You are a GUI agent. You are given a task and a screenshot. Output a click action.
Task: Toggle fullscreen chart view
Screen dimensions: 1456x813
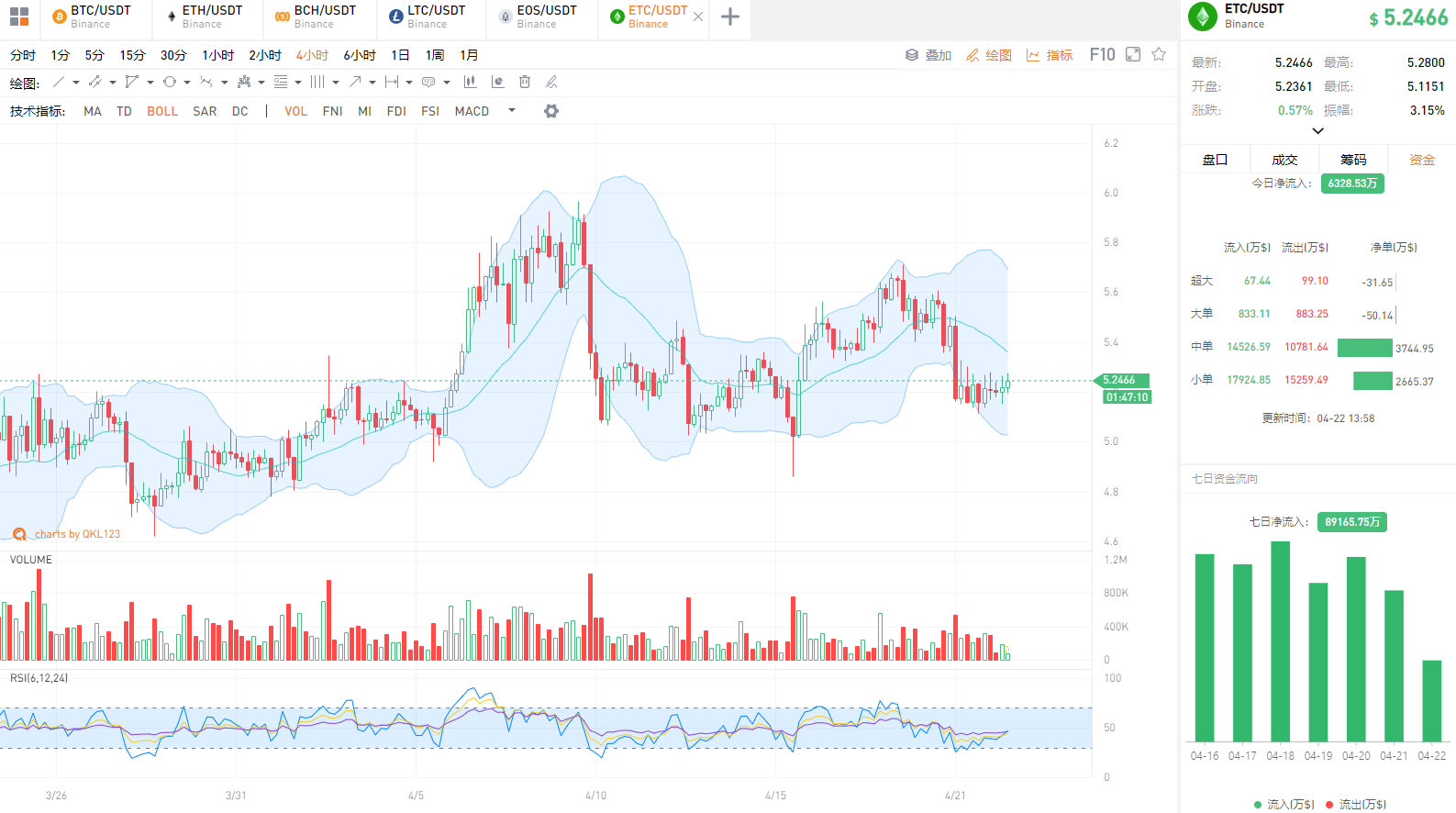click(x=1133, y=54)
